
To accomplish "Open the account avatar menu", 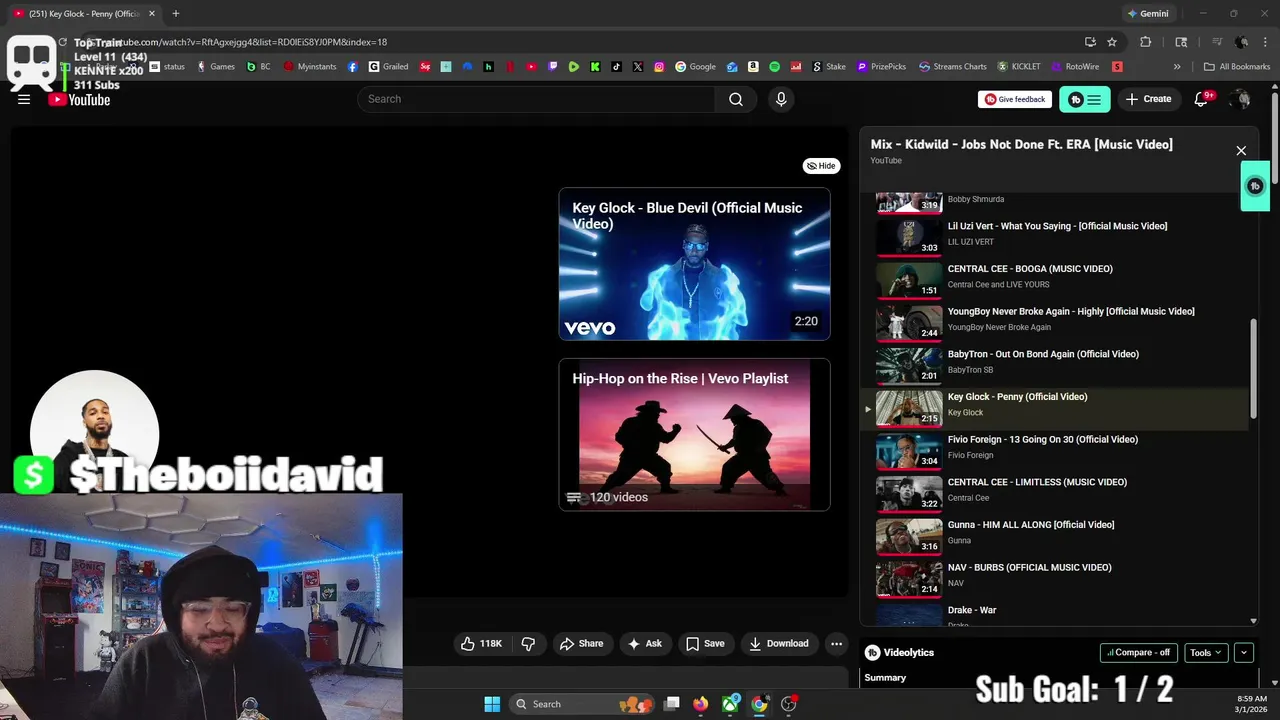I will (x=1240, y=99).
